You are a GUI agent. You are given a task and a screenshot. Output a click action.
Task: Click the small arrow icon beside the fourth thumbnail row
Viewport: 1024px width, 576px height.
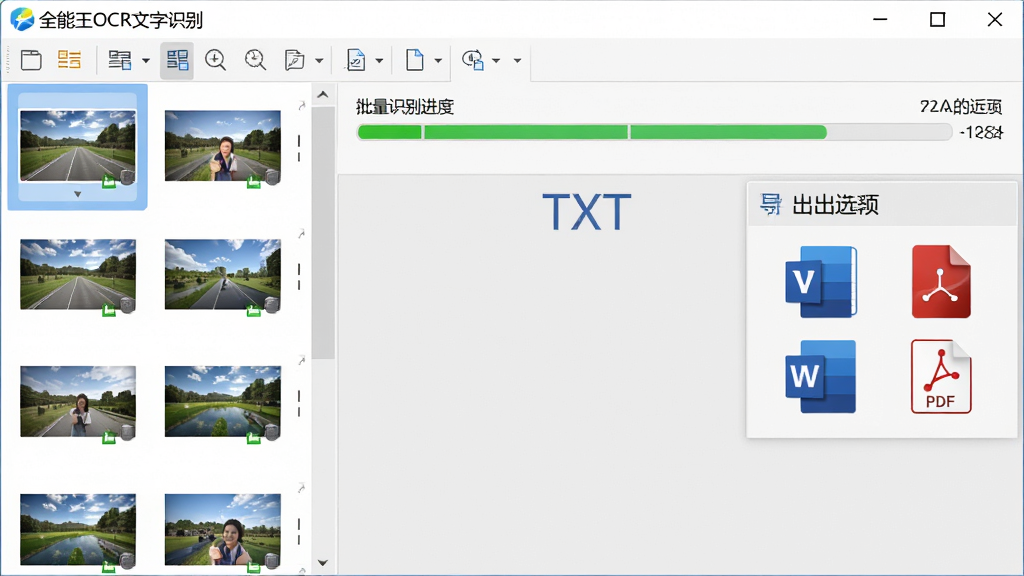coord(301,488)
